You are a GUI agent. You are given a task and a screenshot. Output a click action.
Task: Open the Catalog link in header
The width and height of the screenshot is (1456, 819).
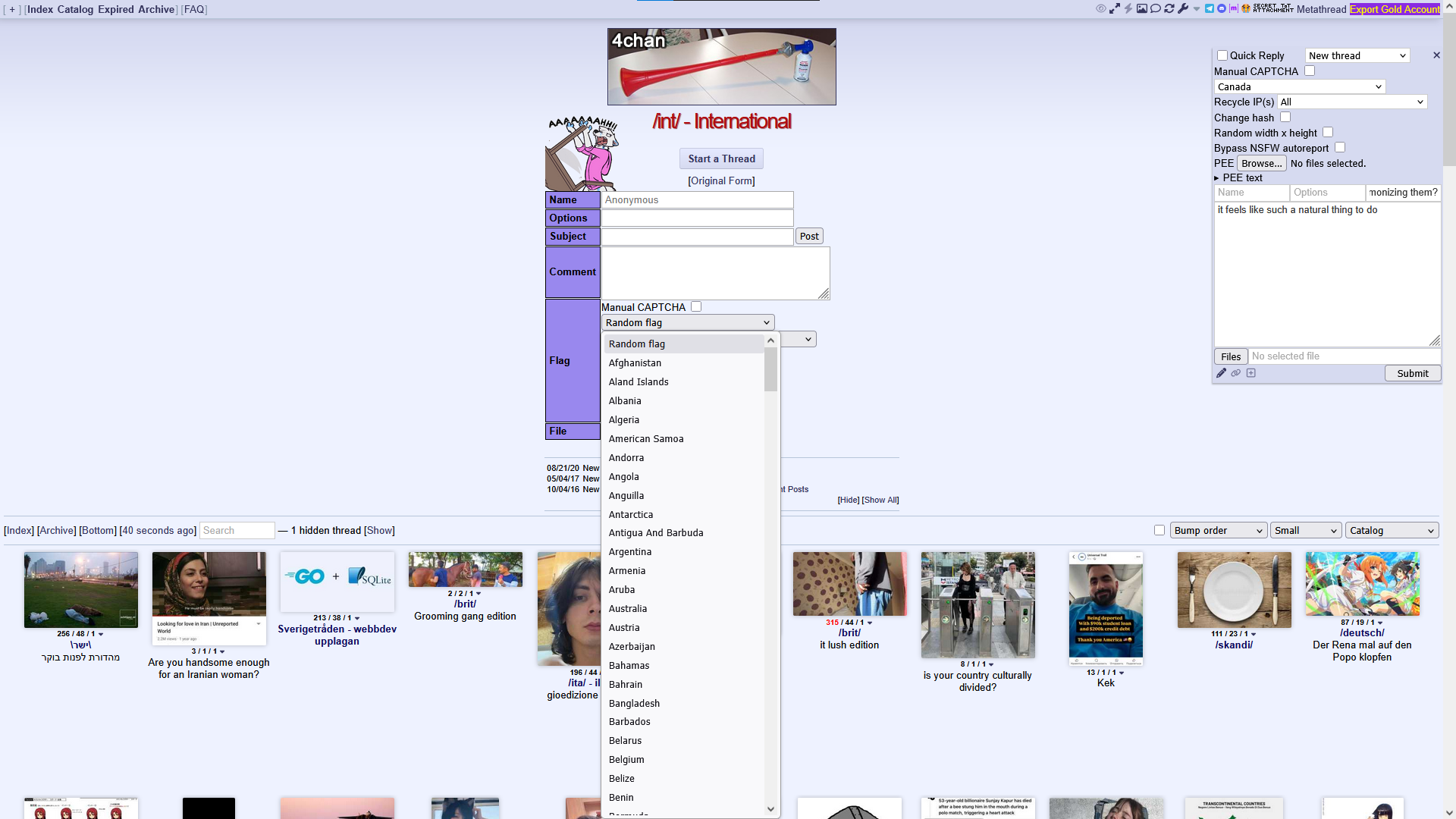[x=75, y=9]
